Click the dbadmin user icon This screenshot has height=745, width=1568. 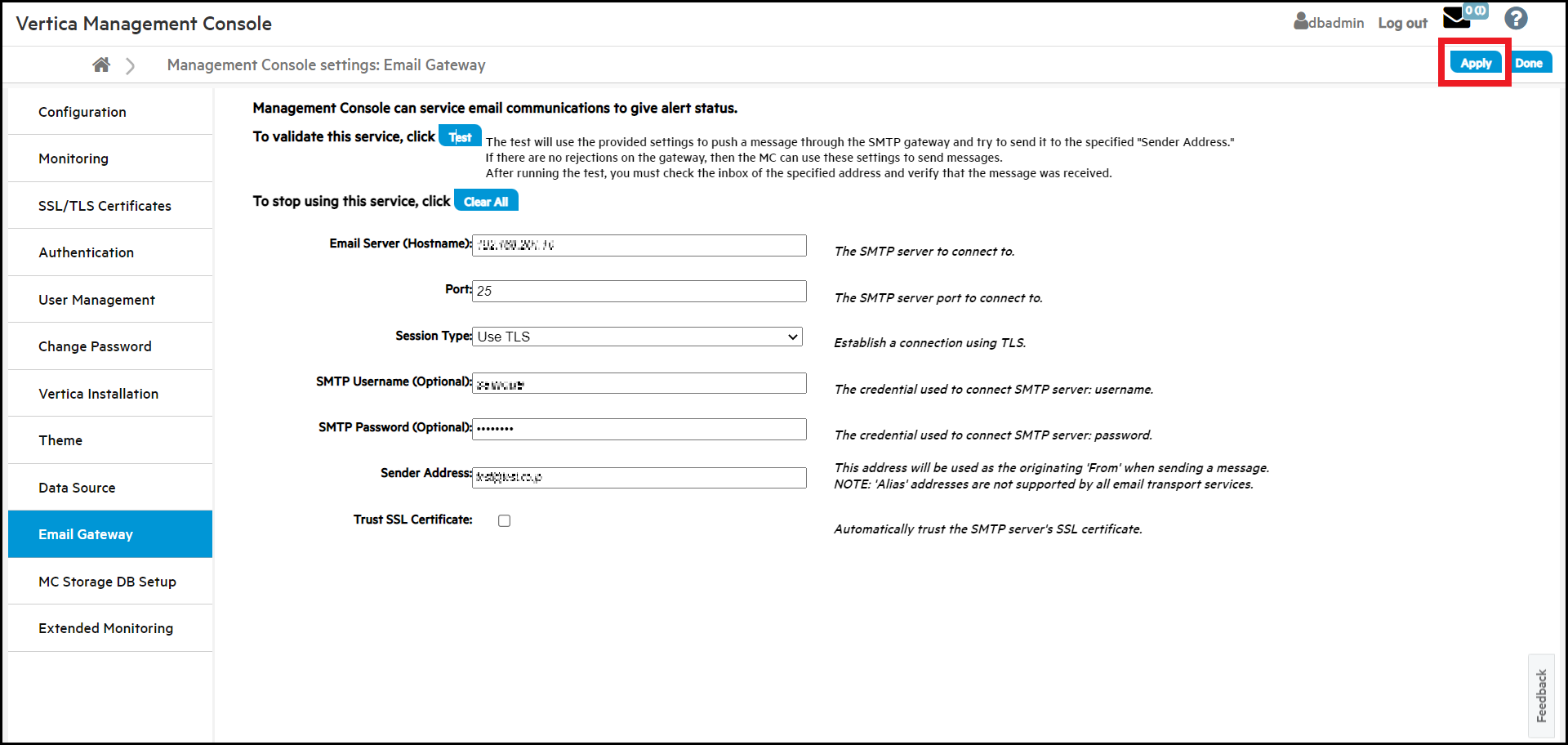point(1301,21)
